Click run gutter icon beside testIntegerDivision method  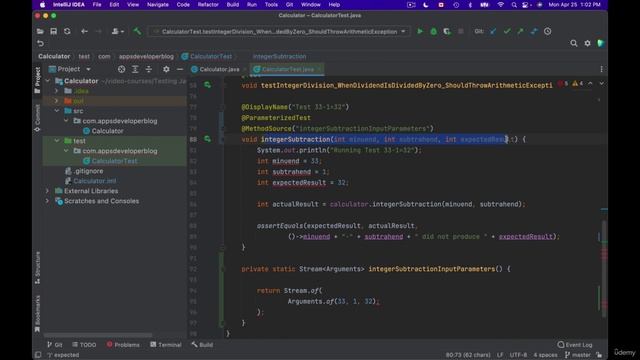(207, 85)
